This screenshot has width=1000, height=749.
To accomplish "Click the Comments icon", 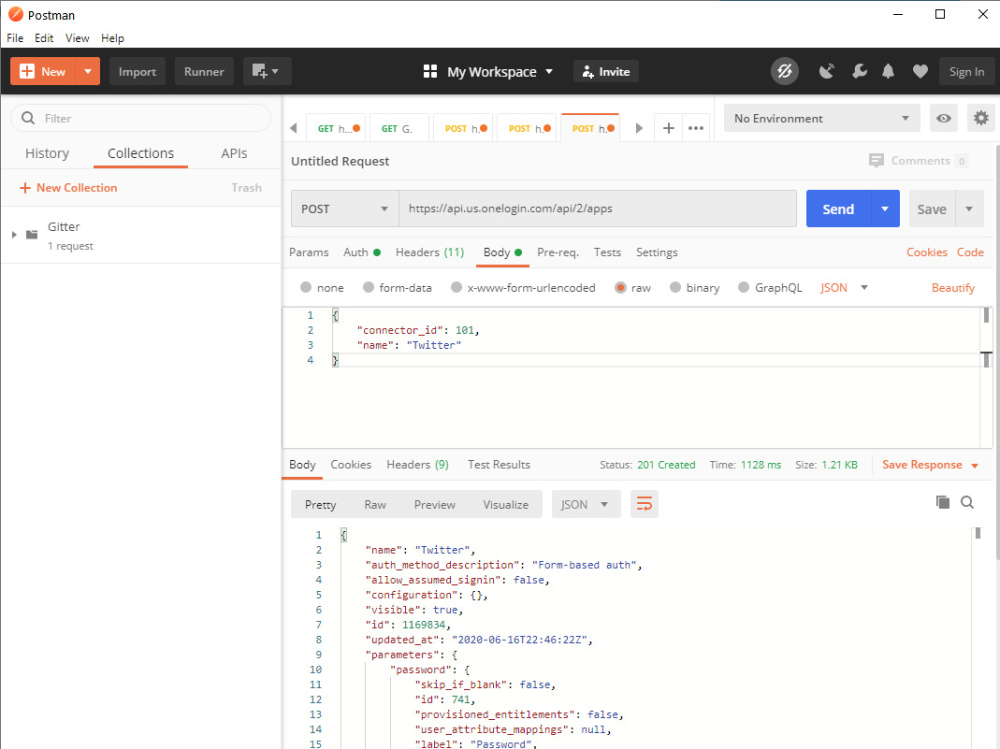I will pos(876,161).
